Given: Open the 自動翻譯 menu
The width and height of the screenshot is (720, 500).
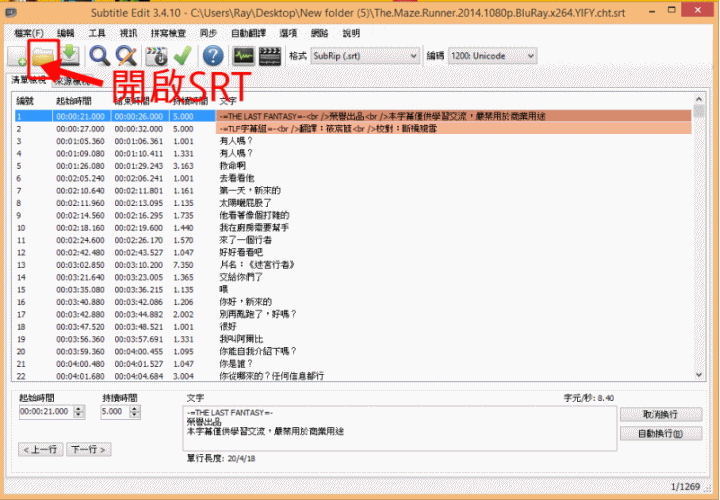Looking at the screenshot, I should (x=248, y=33).
